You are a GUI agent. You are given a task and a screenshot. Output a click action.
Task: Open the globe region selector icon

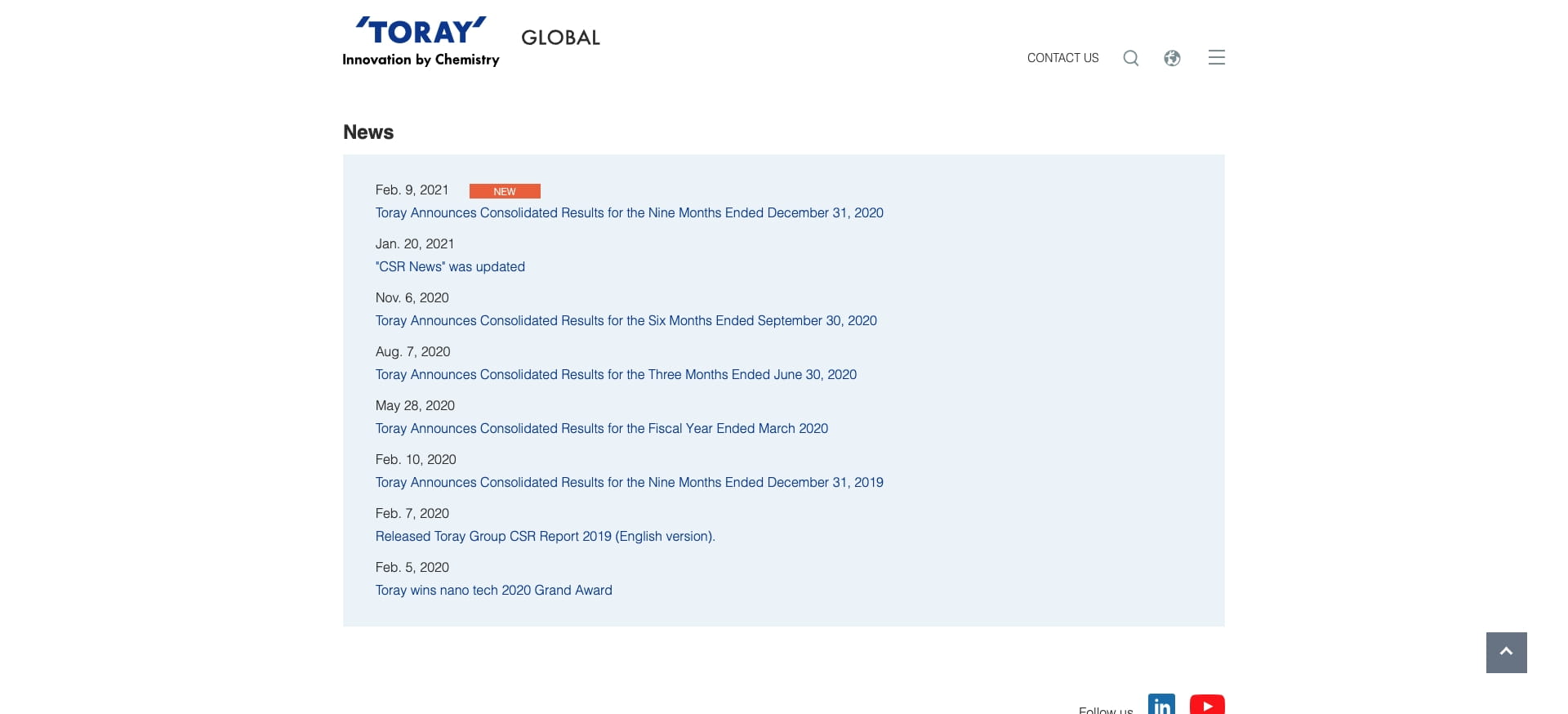tap(1172, 58)
